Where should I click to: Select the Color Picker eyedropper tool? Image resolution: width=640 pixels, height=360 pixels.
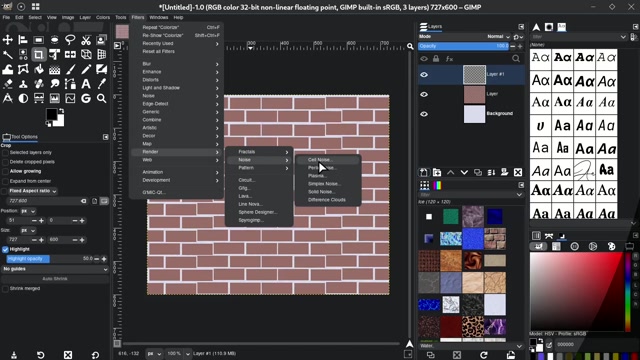point(102,84)
